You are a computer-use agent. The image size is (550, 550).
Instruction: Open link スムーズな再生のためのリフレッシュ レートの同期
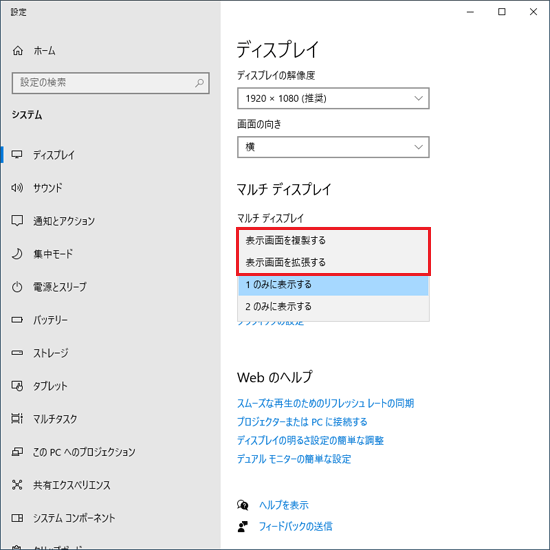pyautogui.click(x=326, y=403)
